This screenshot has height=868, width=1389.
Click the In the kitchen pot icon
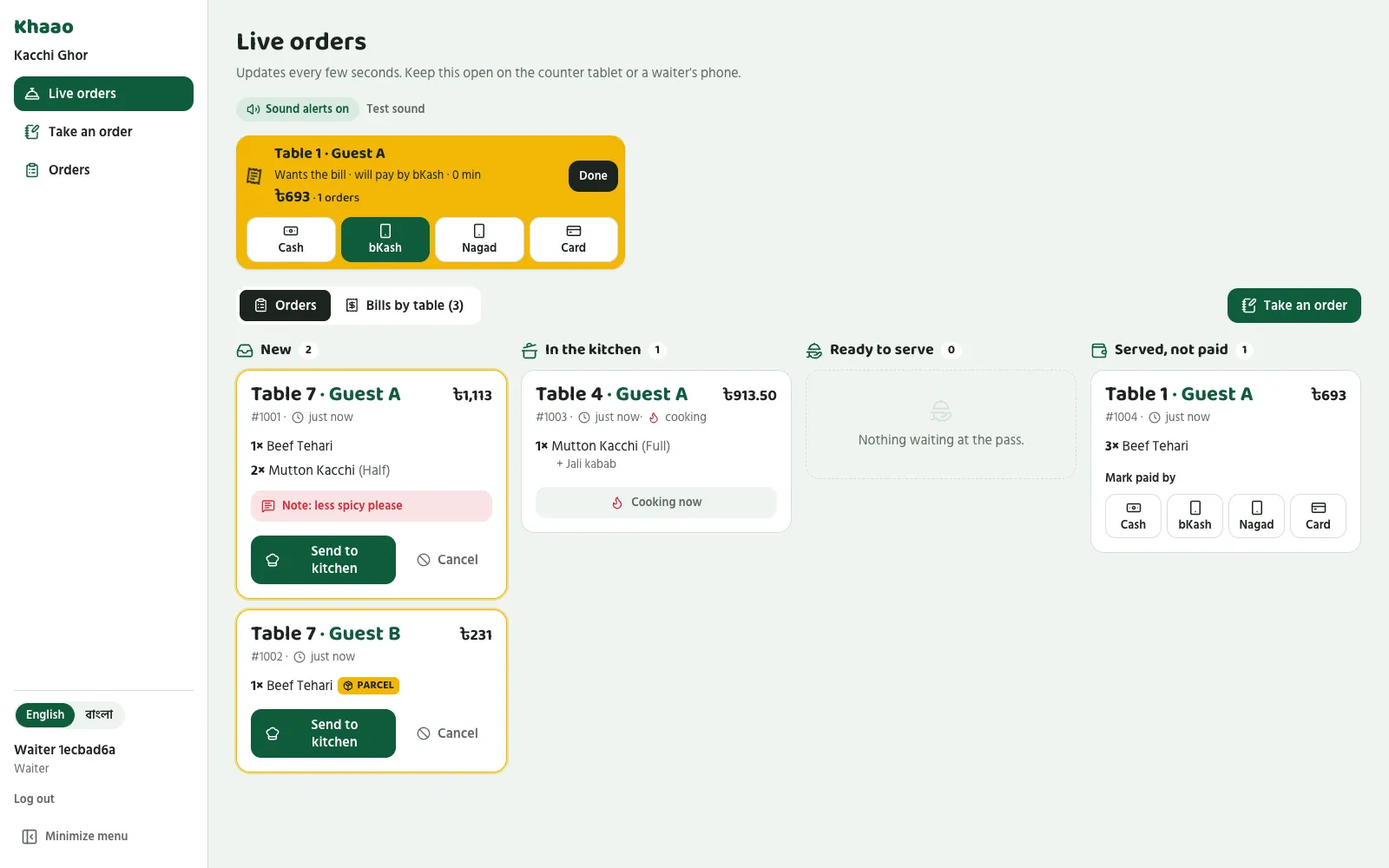(530, 351)
